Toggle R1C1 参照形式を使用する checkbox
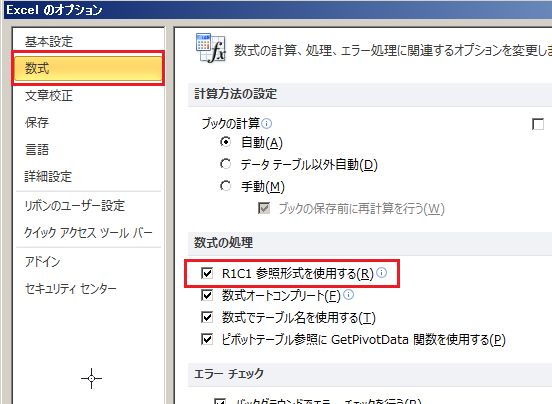This screenshot has width=552, height=404. tap(207, 273)
